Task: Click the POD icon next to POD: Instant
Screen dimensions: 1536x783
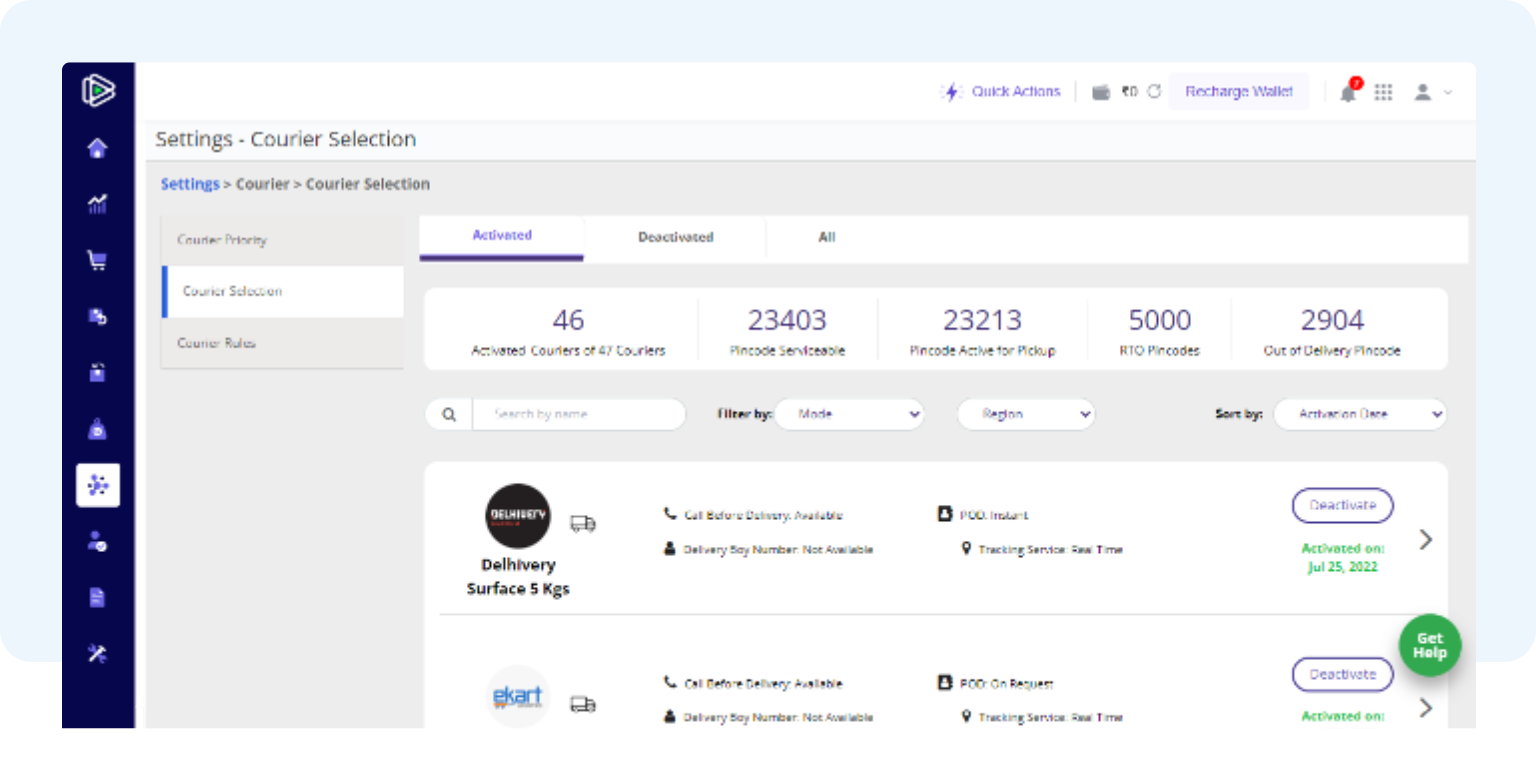Action: pos(944,514)
